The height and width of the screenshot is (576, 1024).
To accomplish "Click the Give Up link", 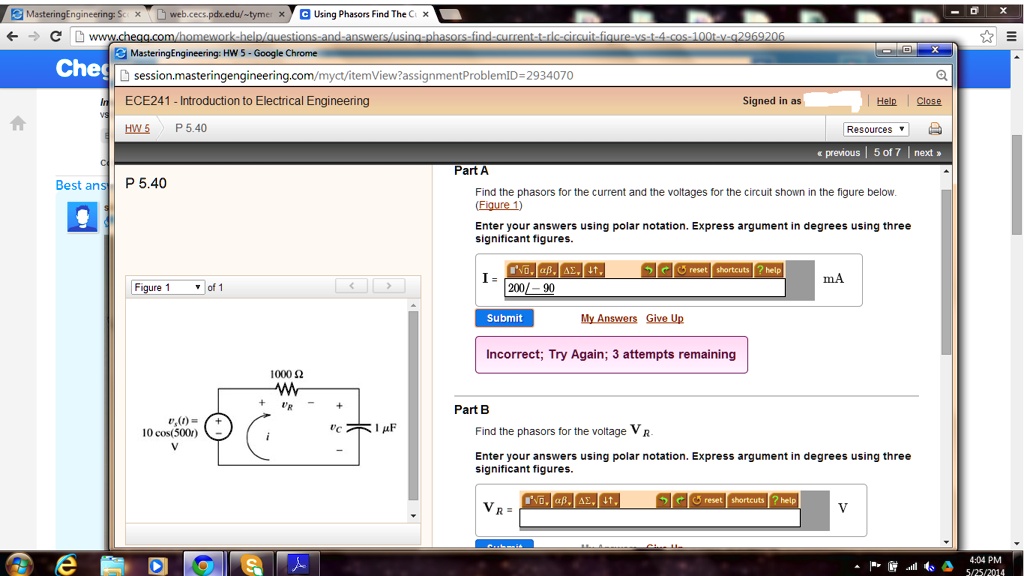I will tap(665, 317).
